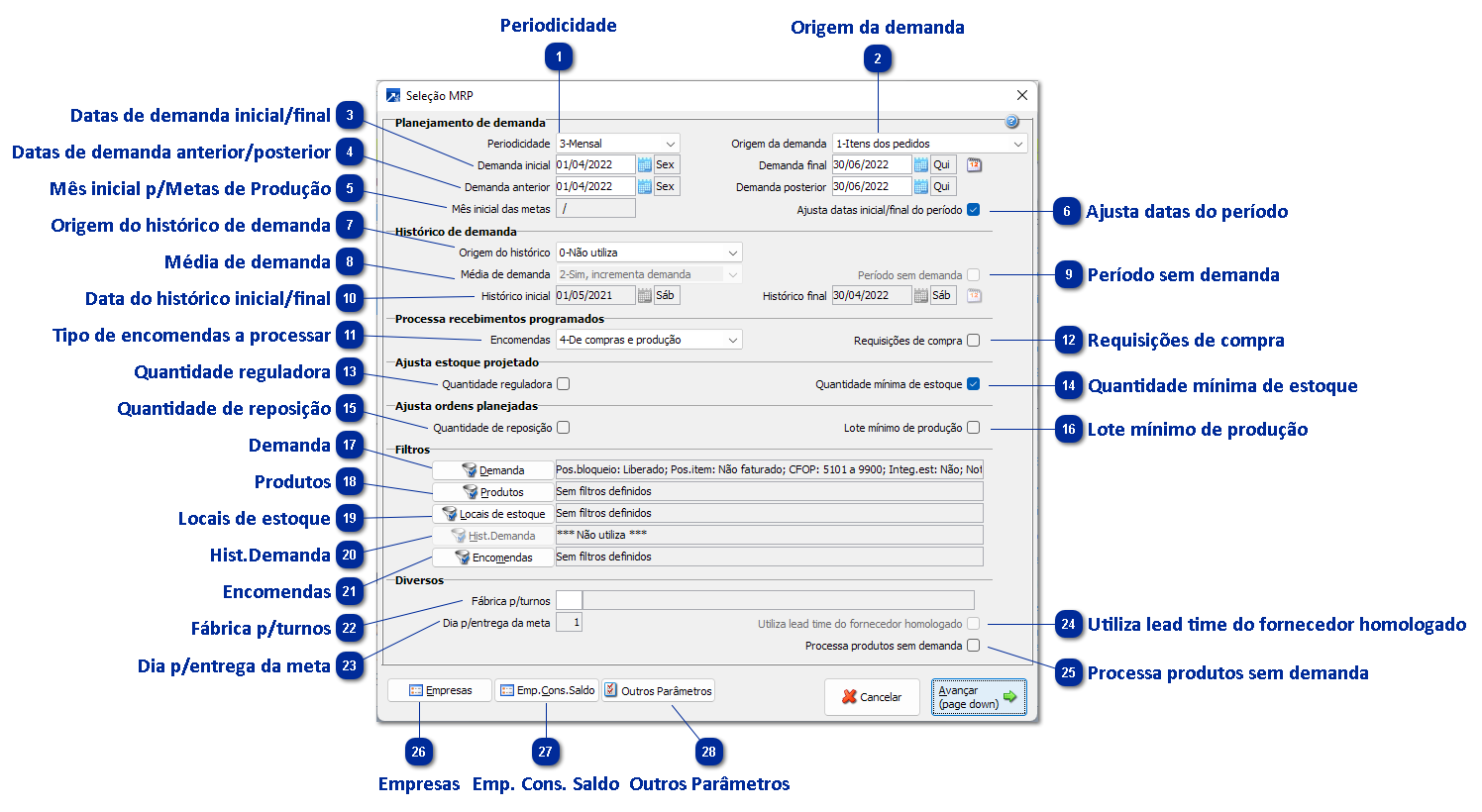Open the Locais de estoque filter
Viewport: 1482px width, 812px height.
click(492, 514)
